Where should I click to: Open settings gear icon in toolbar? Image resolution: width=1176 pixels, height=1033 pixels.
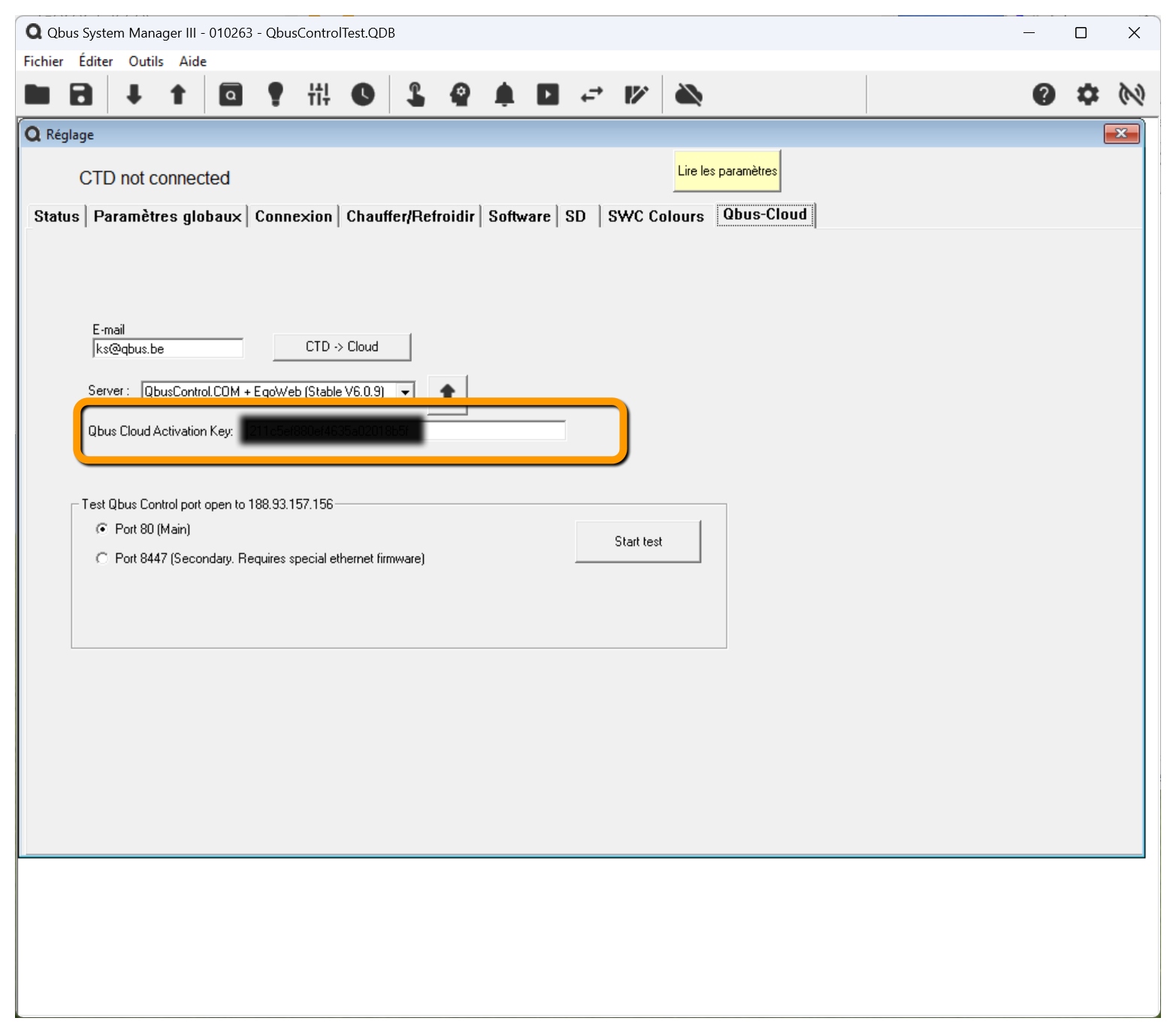(1087, 95)
